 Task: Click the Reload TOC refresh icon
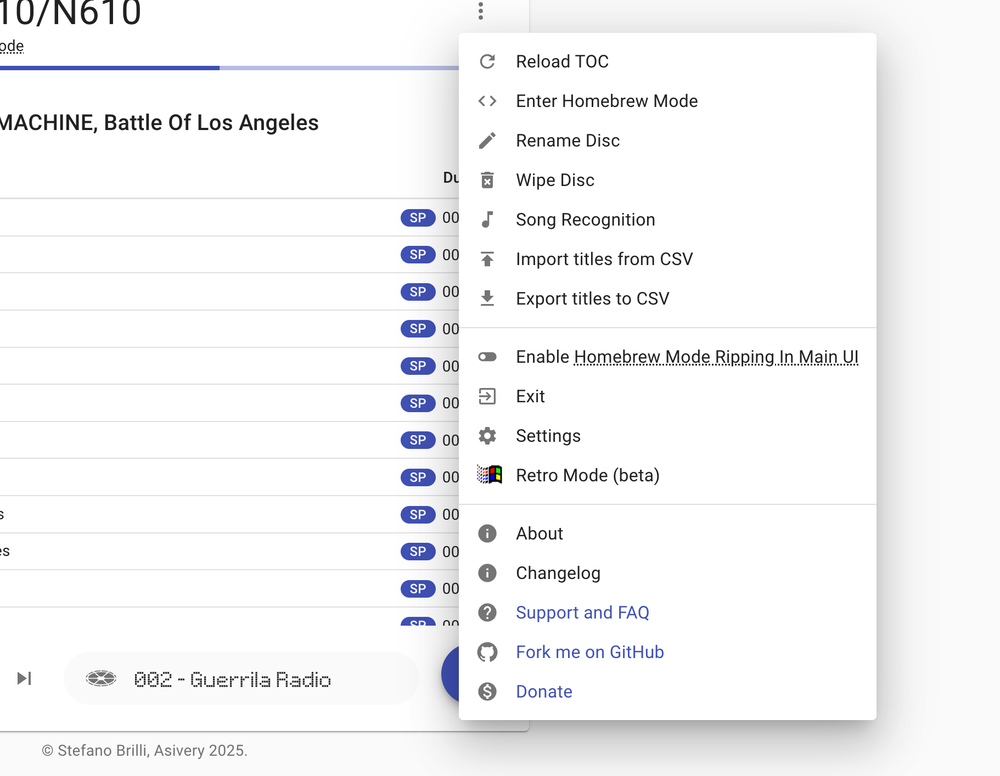pos(487,61)
